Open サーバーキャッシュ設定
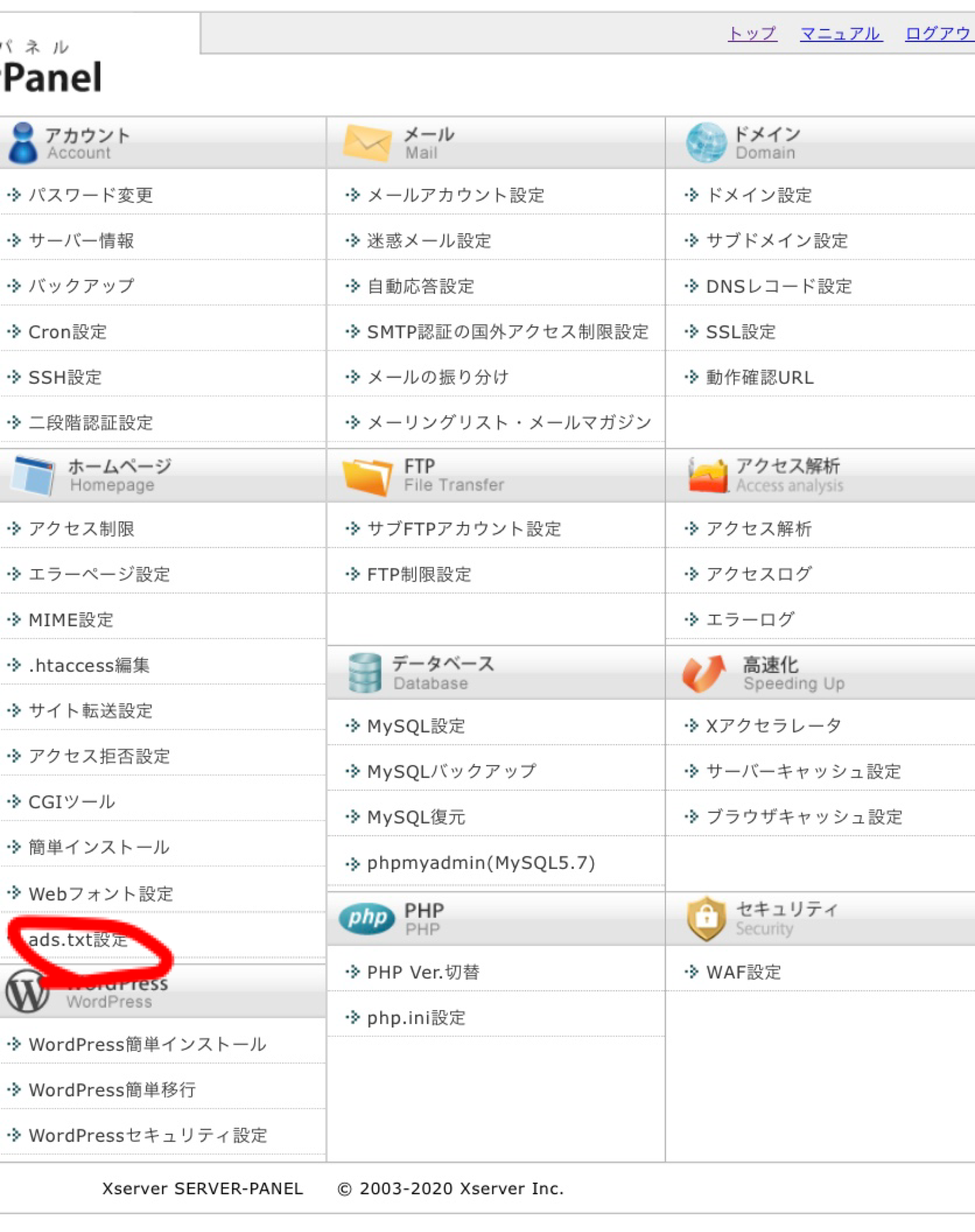Viewport: 975px width, 1232px height. click(803, 771)
